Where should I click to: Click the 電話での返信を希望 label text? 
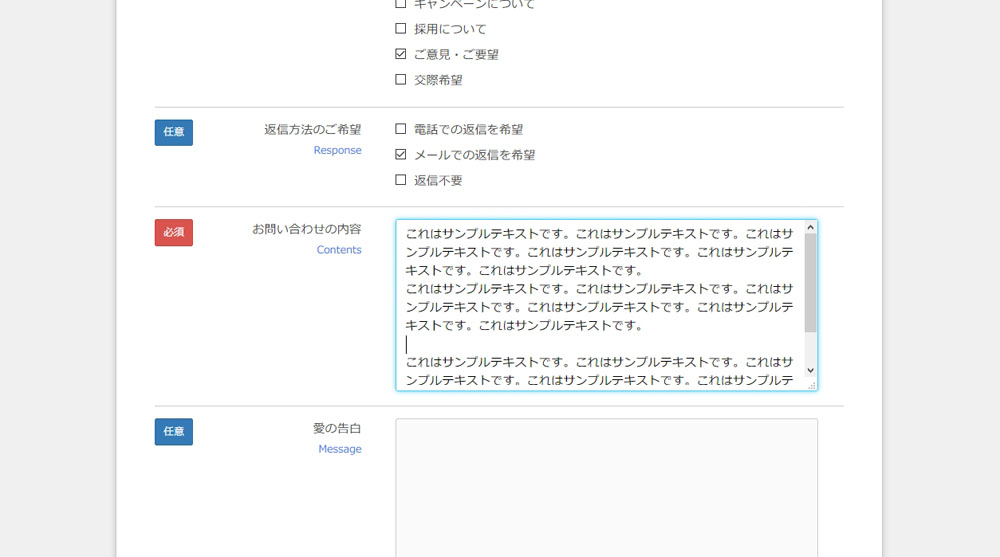click(468, 130)
